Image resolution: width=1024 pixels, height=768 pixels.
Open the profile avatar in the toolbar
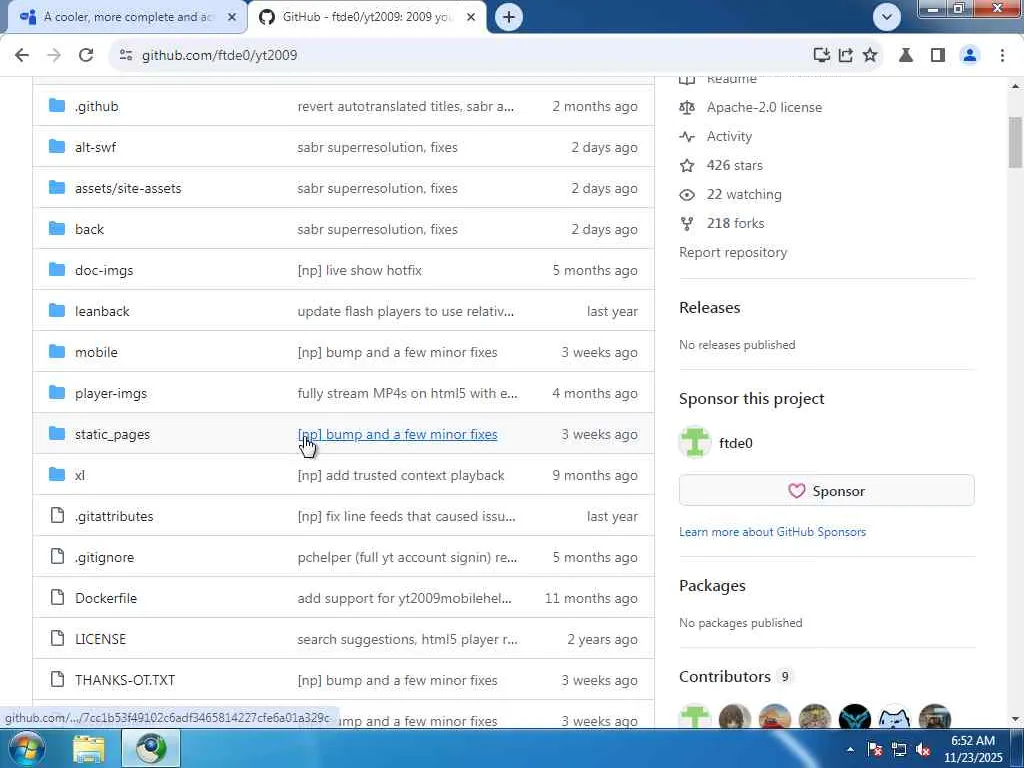tap(970, 56)
